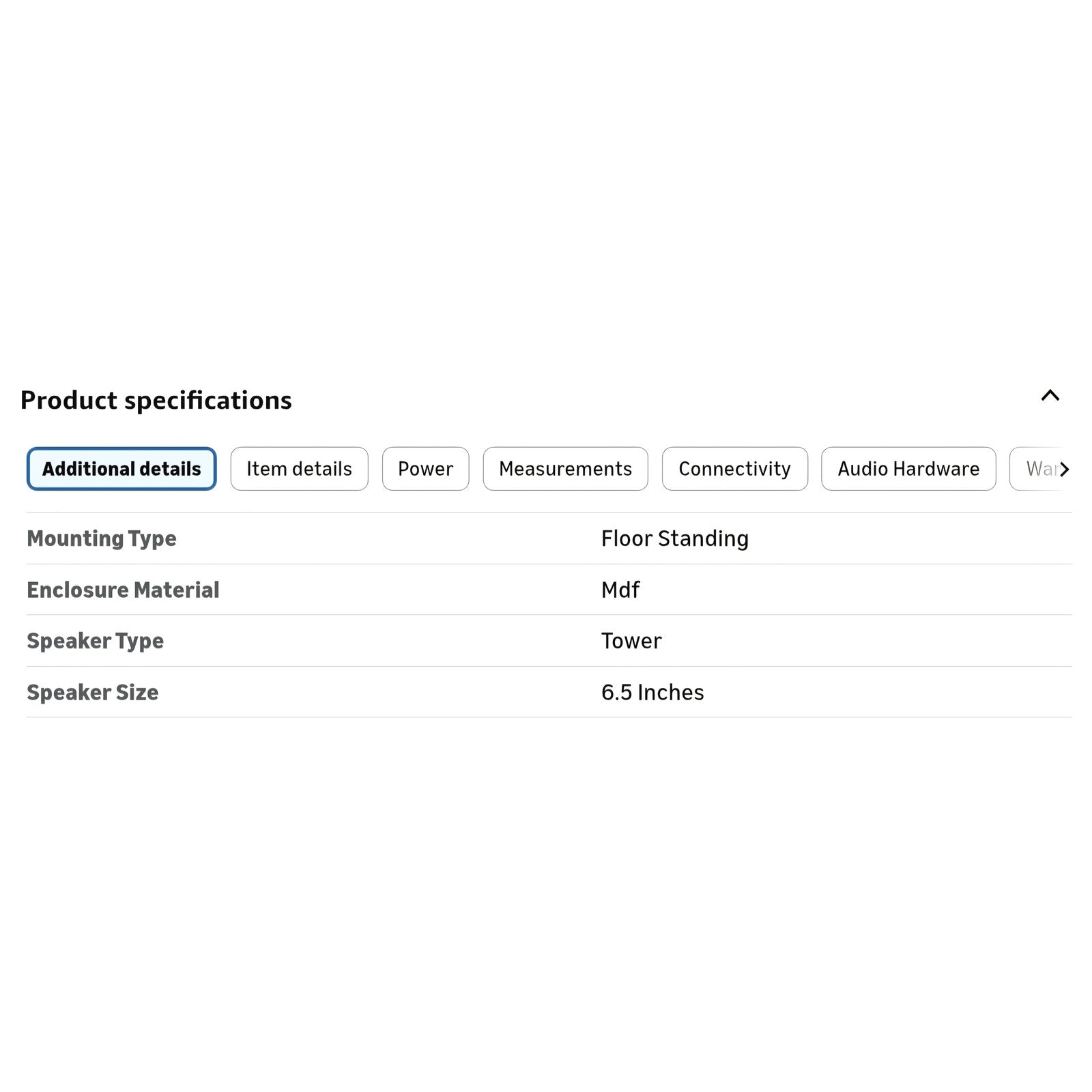Click the Enclosure Material label
The image size is (1092, 1092).
point(123,590)
